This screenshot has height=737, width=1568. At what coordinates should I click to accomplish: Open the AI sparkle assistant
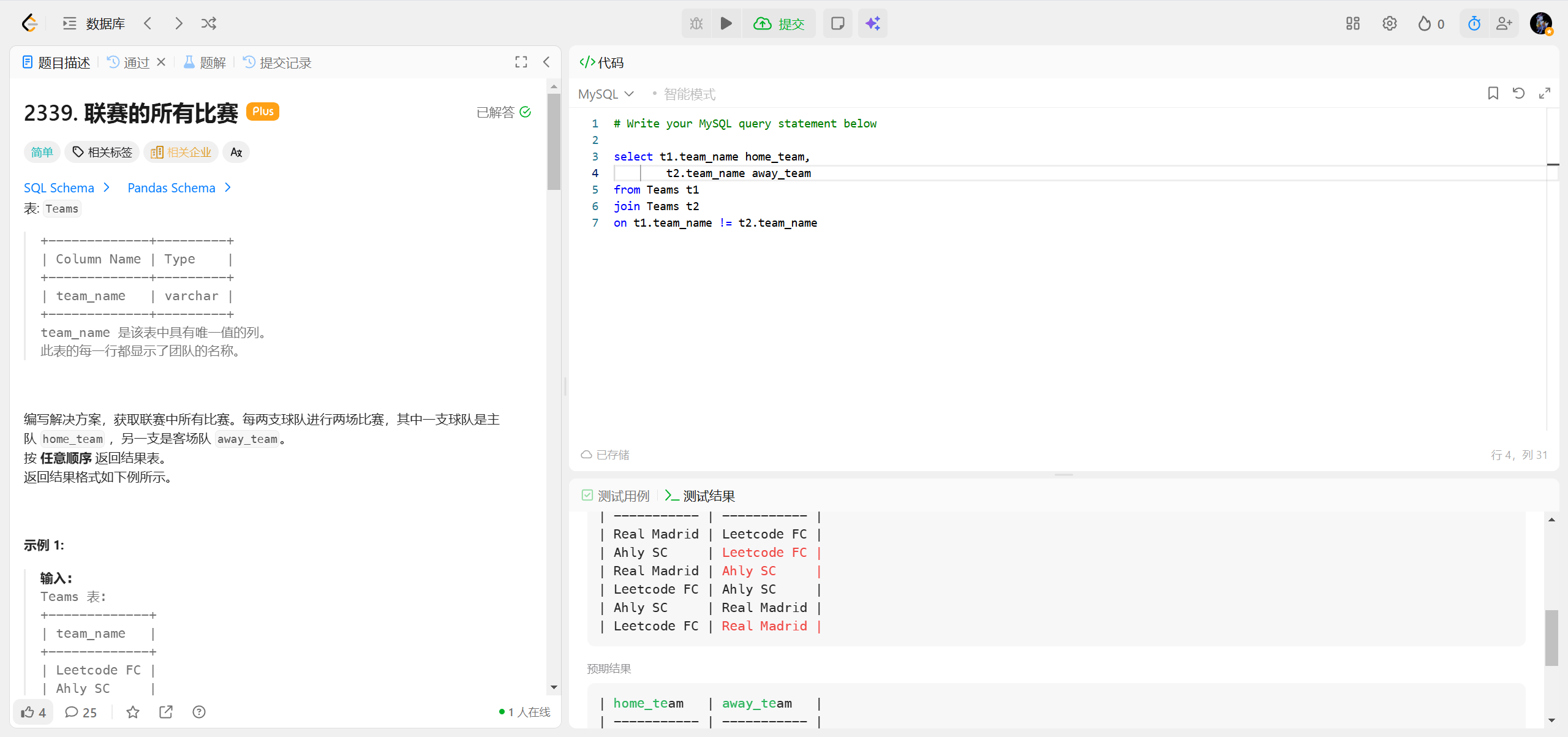pyautogui.click(x=872, y=23)
